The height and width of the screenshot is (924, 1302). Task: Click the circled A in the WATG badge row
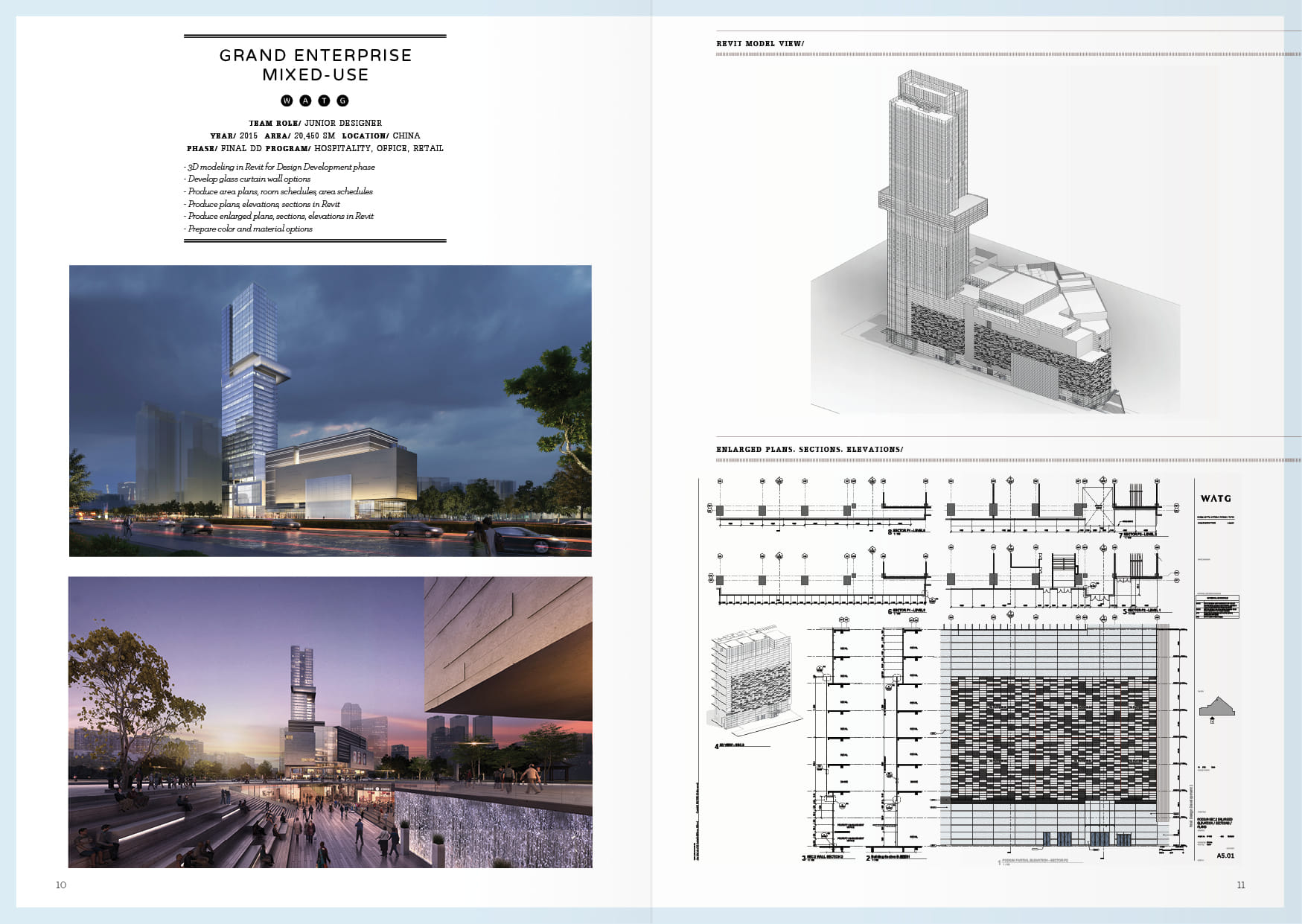tap(305, 101)
